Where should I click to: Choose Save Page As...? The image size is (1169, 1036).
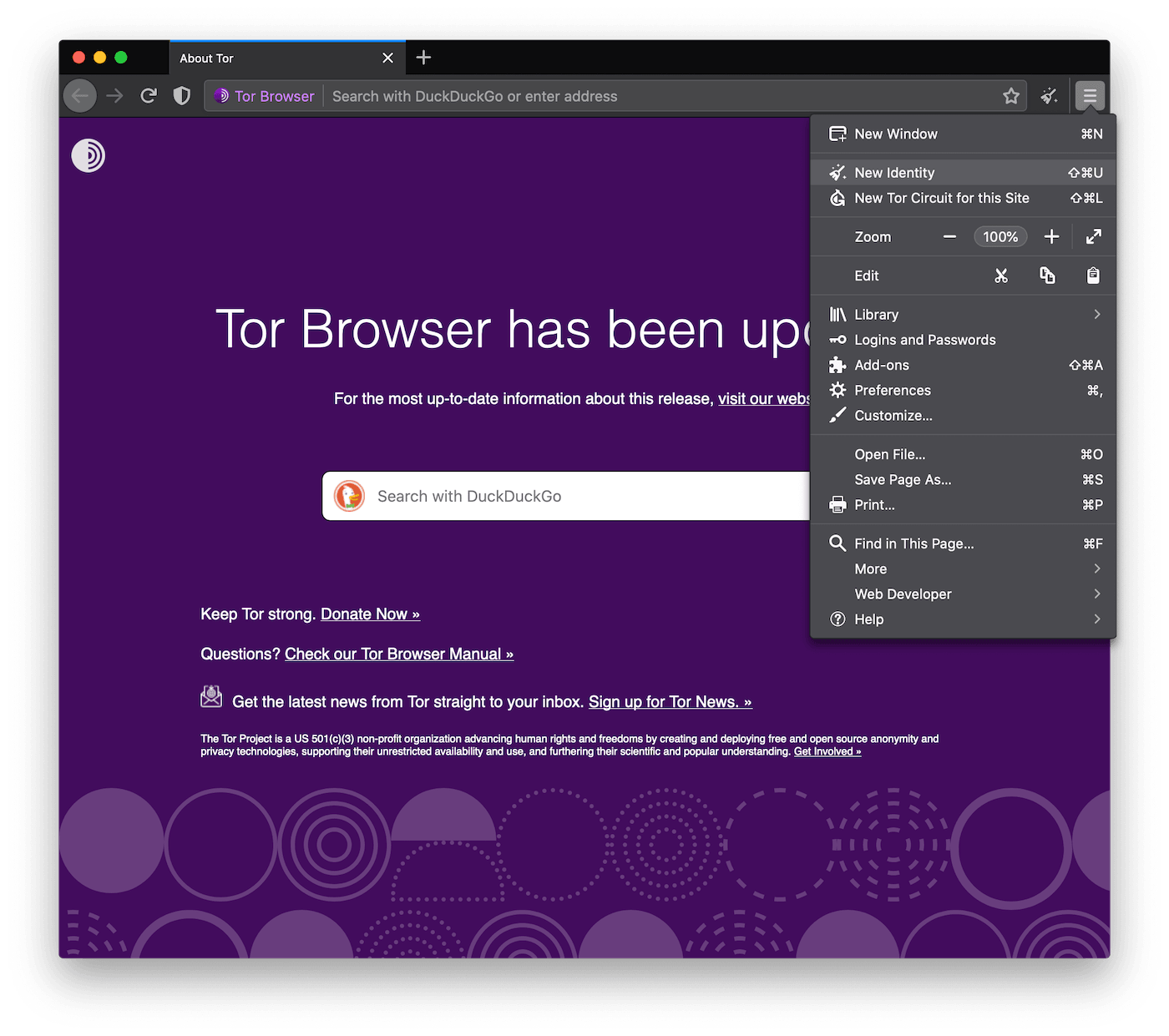(x=964, y=479)
